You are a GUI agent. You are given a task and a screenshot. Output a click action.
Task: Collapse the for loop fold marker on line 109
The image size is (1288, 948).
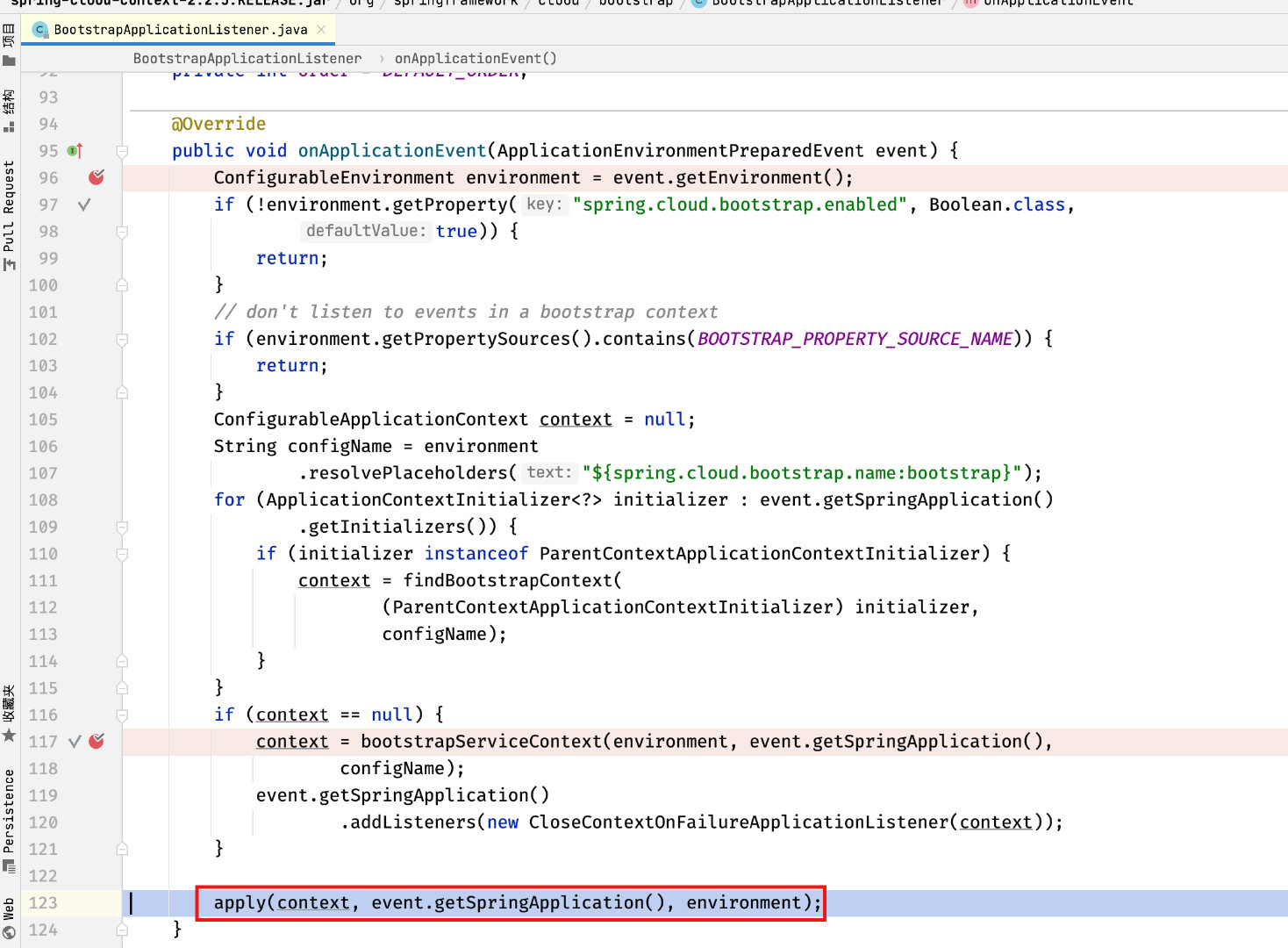point(122,527)
